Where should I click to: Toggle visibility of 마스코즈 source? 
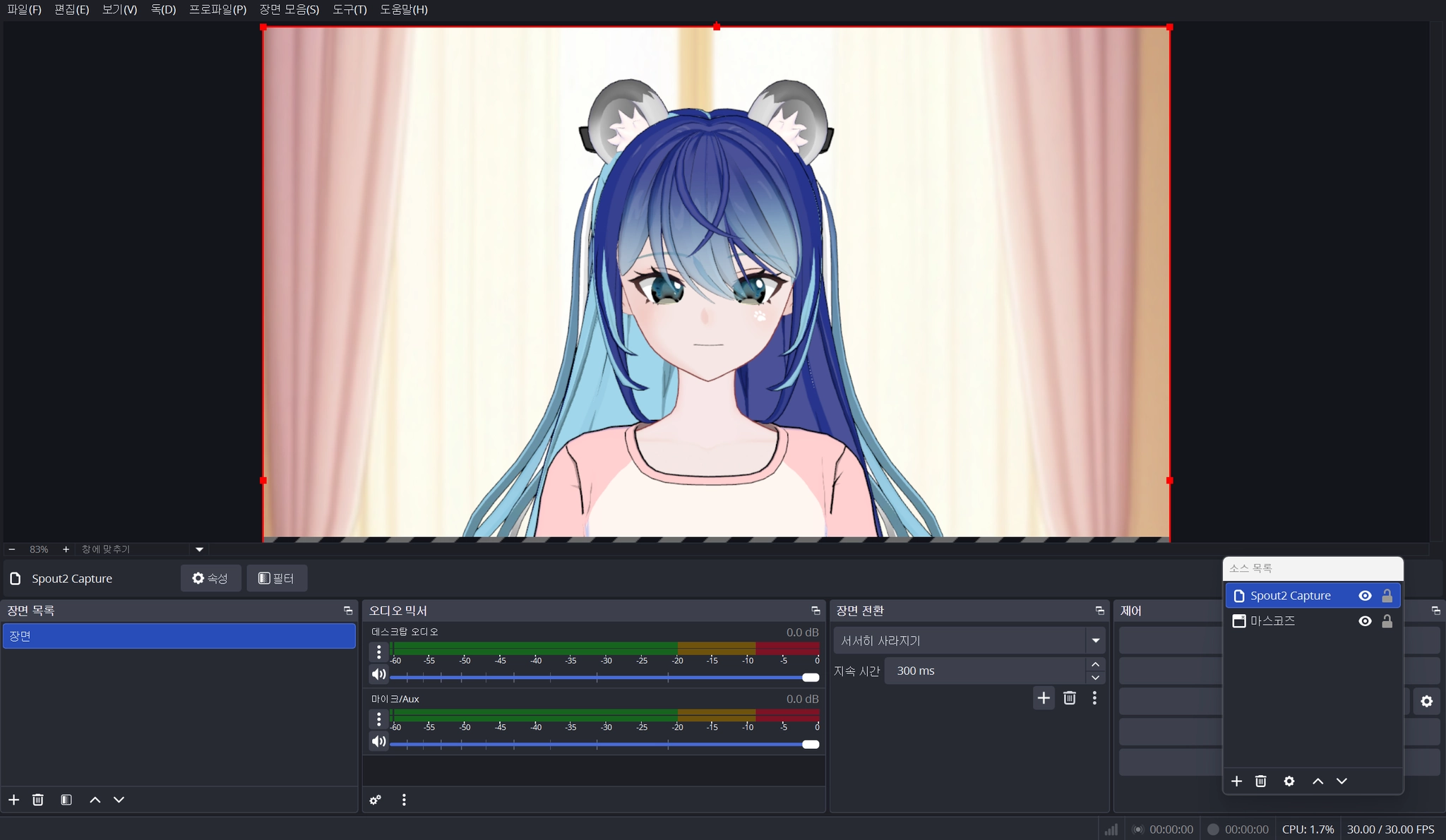pos(1365,621)
